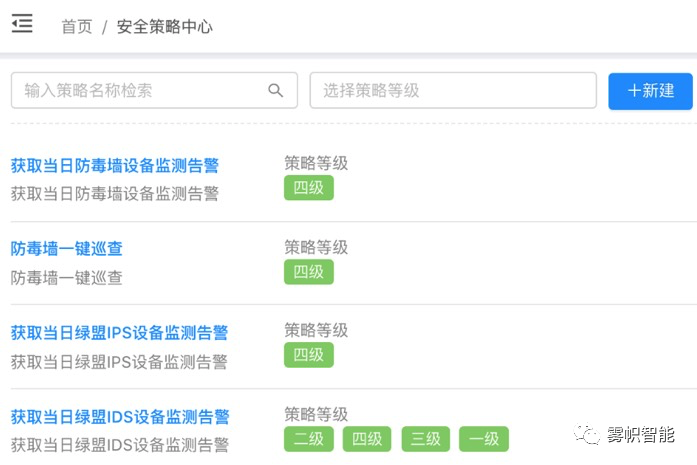Click 三级 tag of 绿盟IDS policy
The height and width of the screenshot is (465, 697).
coord(426,439)
